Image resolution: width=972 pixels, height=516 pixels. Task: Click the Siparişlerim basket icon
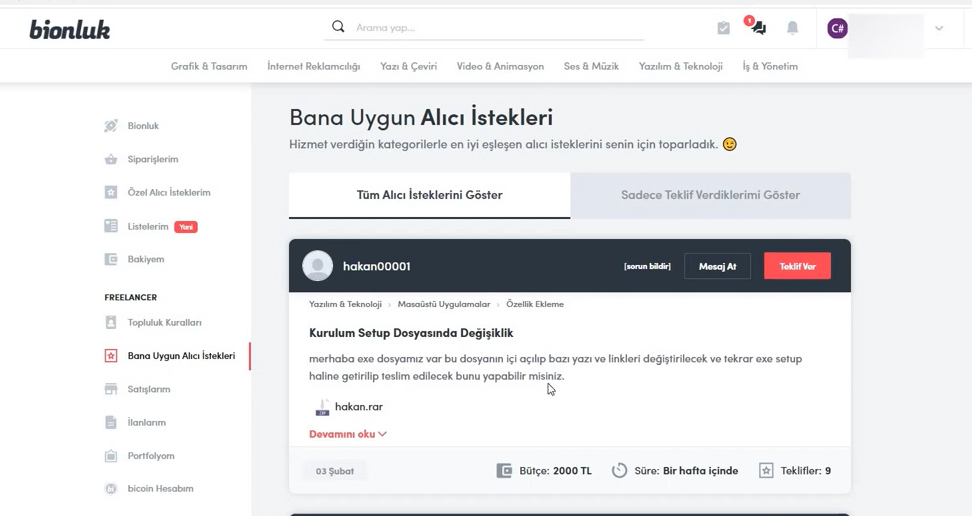(x=111, y=159)
